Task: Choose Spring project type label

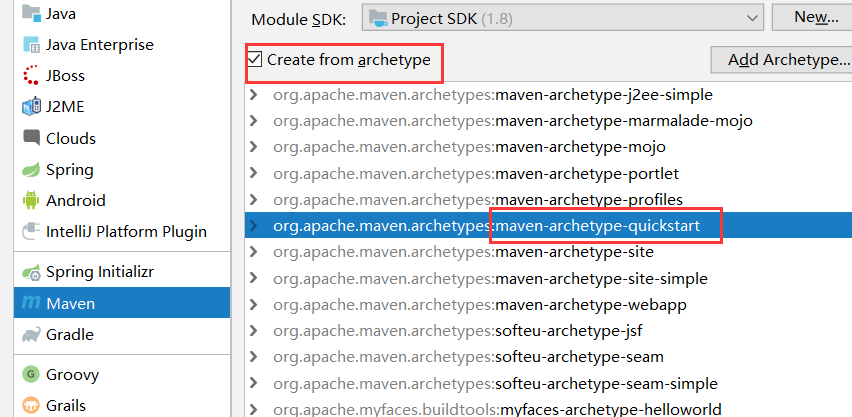Action: pyautogui.click(x=70, y=170)
